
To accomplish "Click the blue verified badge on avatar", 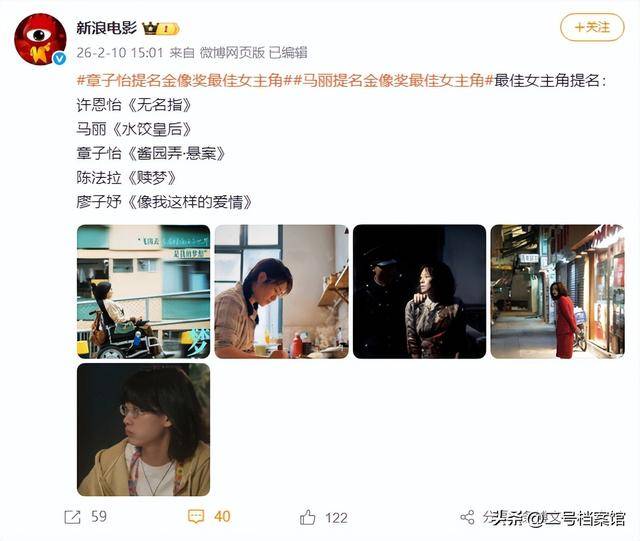I will click(x=59, y=59).
